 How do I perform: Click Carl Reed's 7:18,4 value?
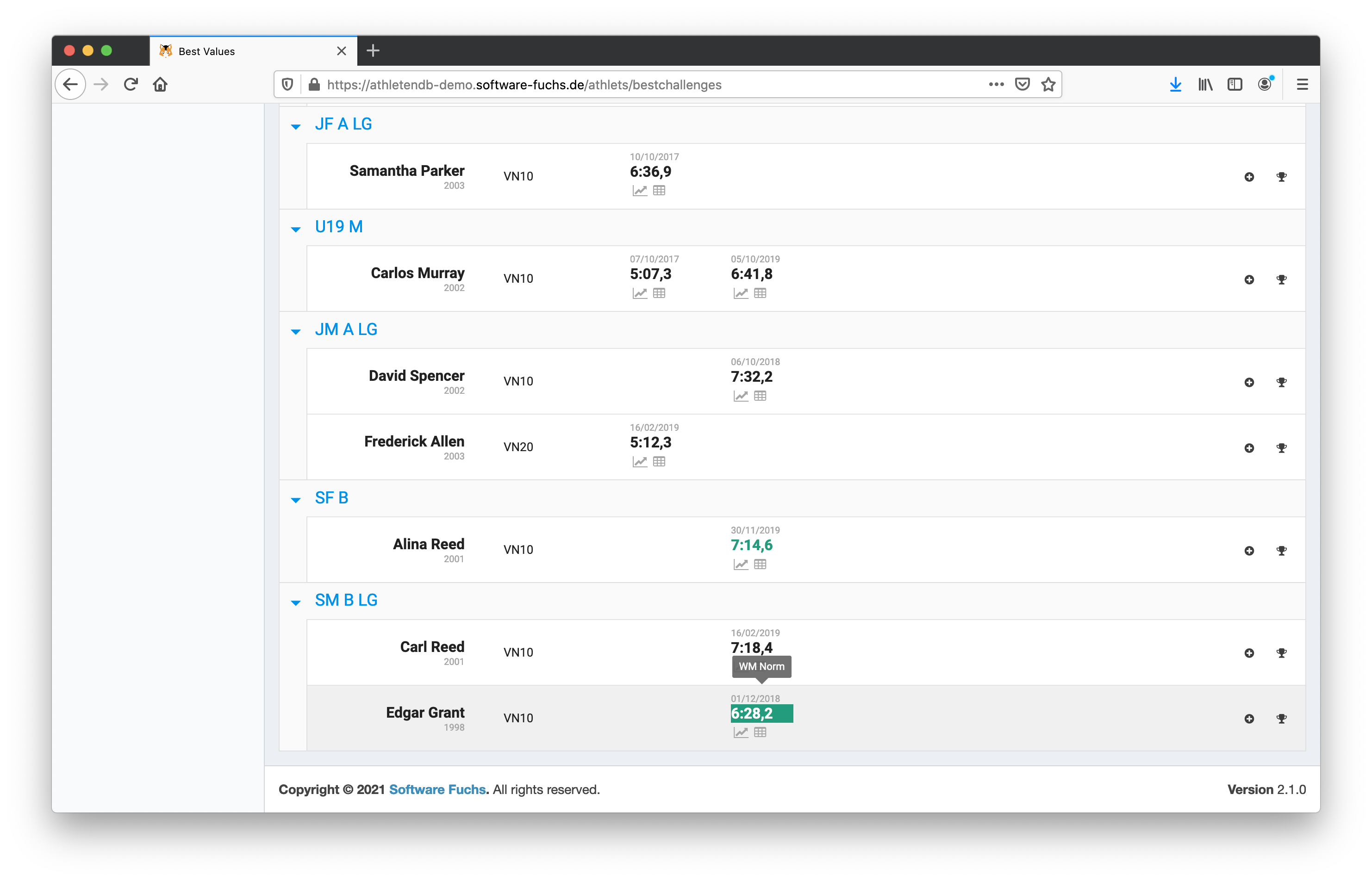[x=751, y=648]
